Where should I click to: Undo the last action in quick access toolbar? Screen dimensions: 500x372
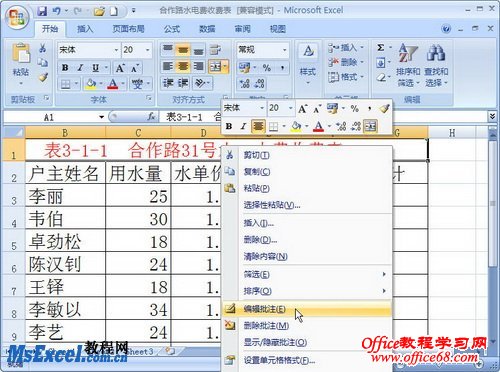tap(56, 12)
